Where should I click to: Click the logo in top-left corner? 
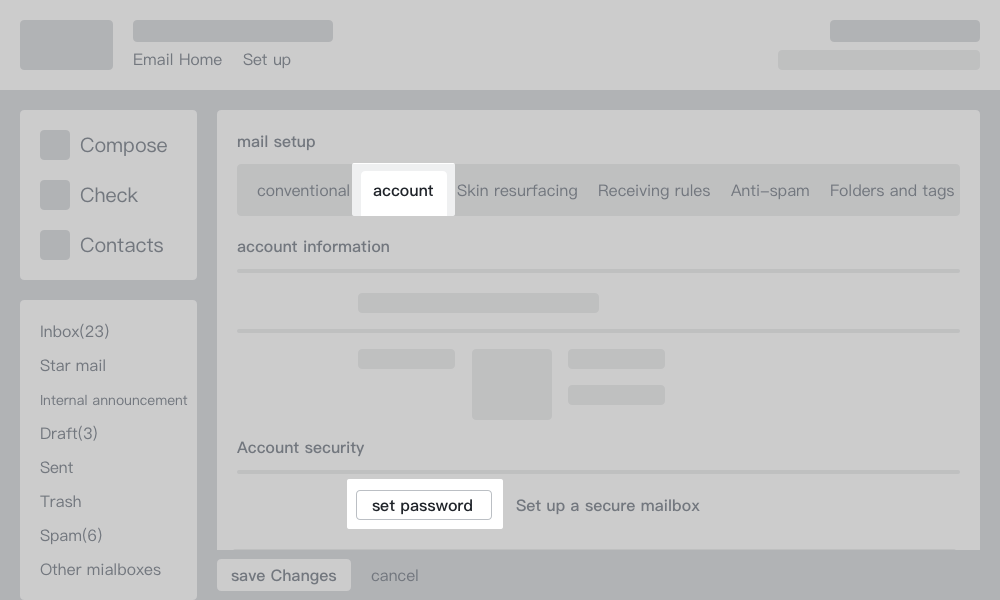pos(66,45)
